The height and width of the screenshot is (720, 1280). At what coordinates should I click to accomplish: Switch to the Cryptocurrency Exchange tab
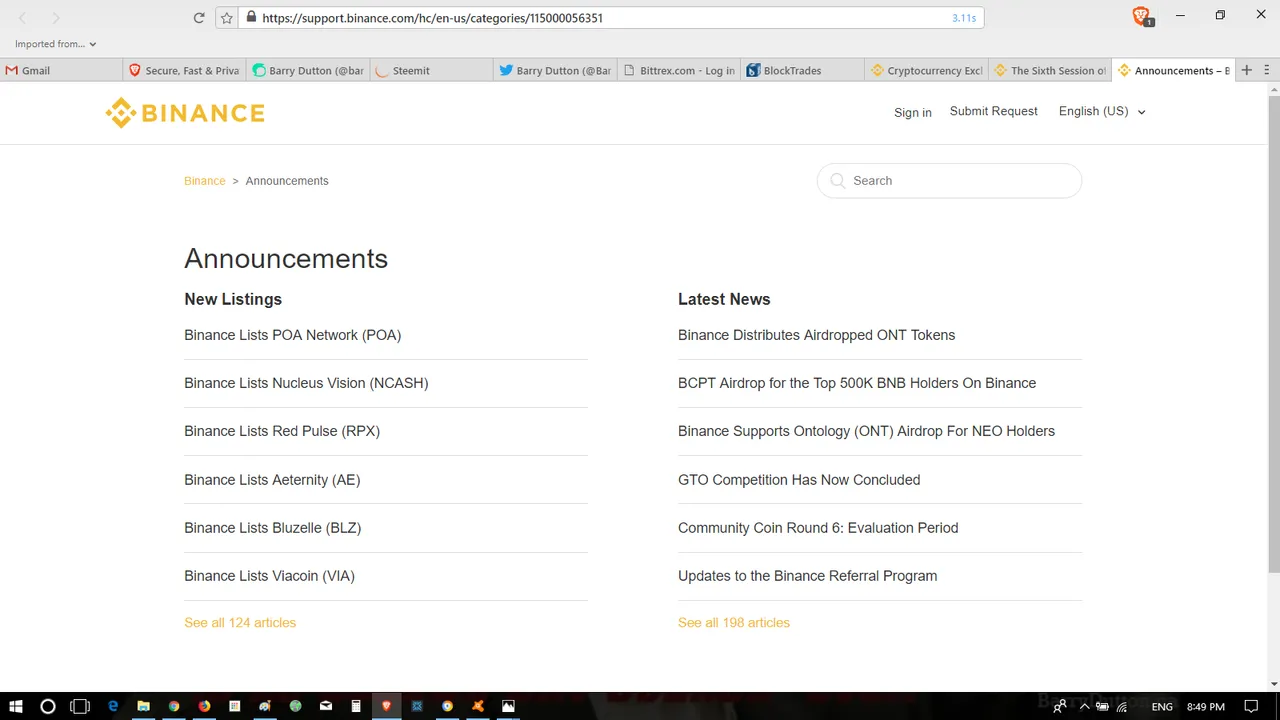click(x=925, y=70)
